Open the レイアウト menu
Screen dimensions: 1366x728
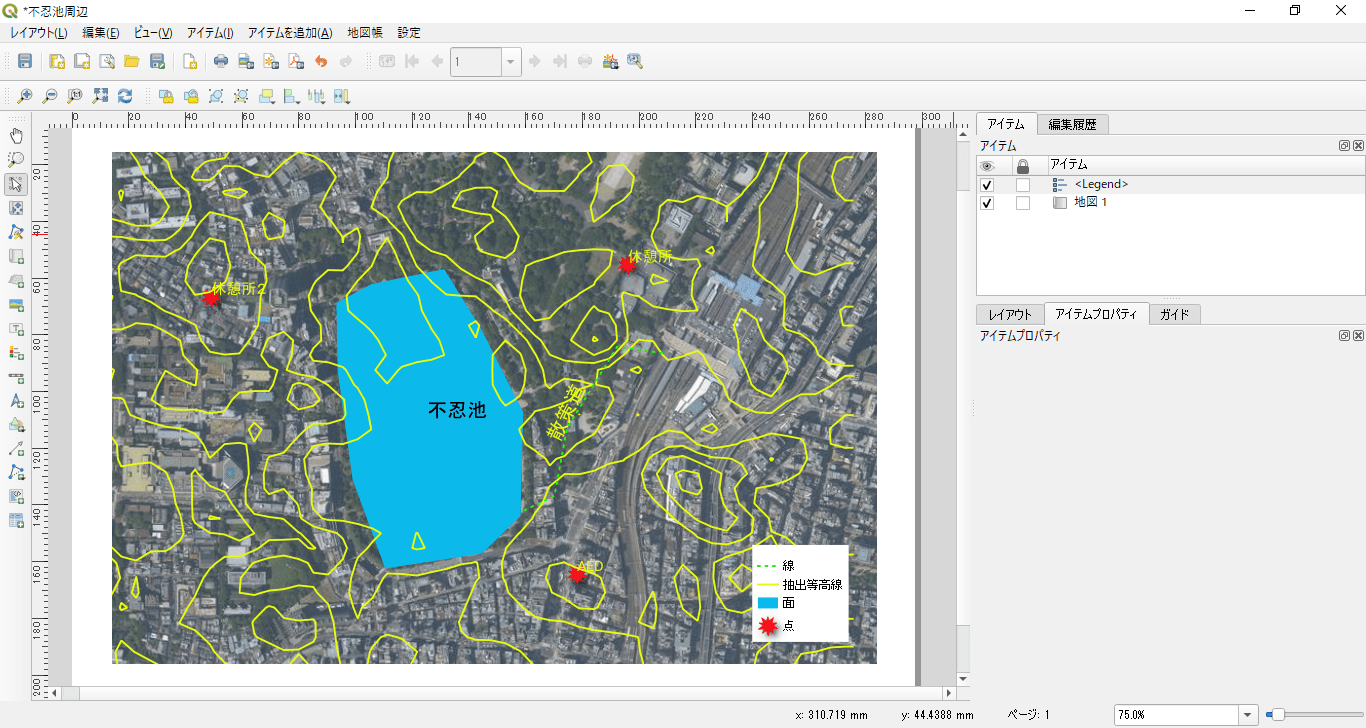click(x=39, y=33)
